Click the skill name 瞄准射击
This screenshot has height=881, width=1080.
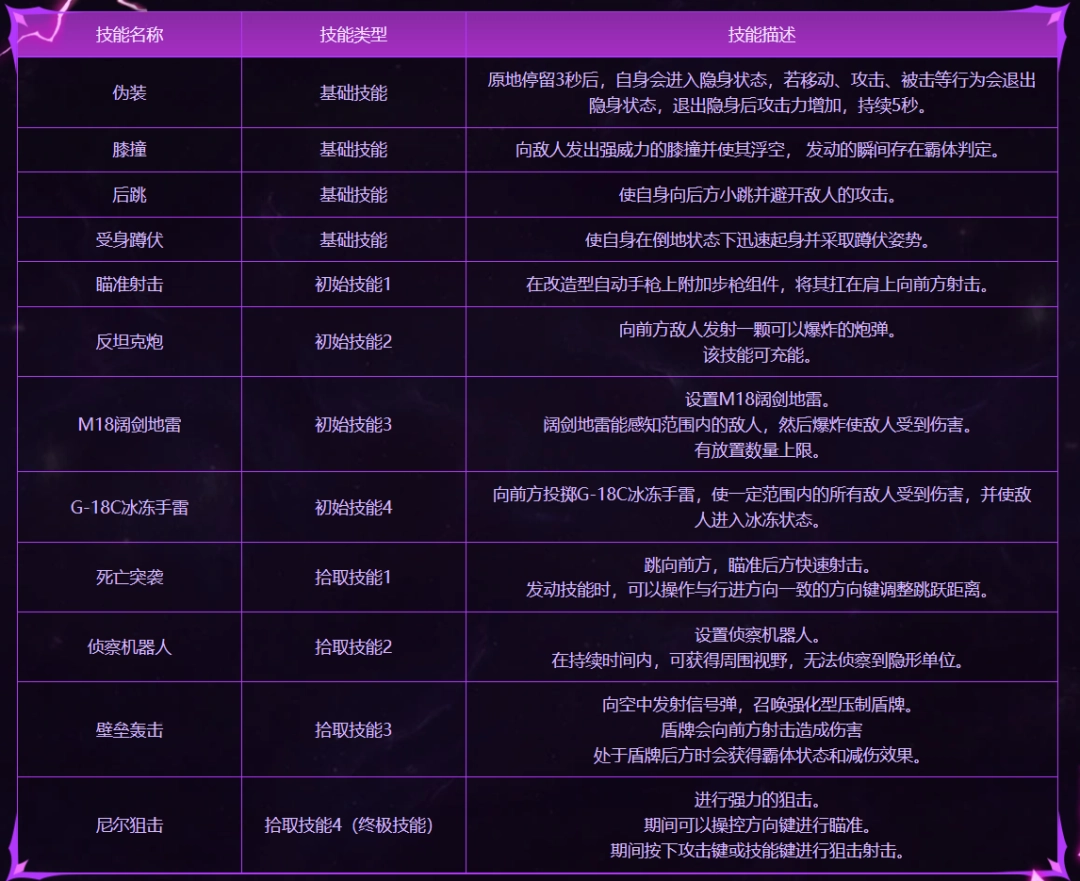point(129,284)
